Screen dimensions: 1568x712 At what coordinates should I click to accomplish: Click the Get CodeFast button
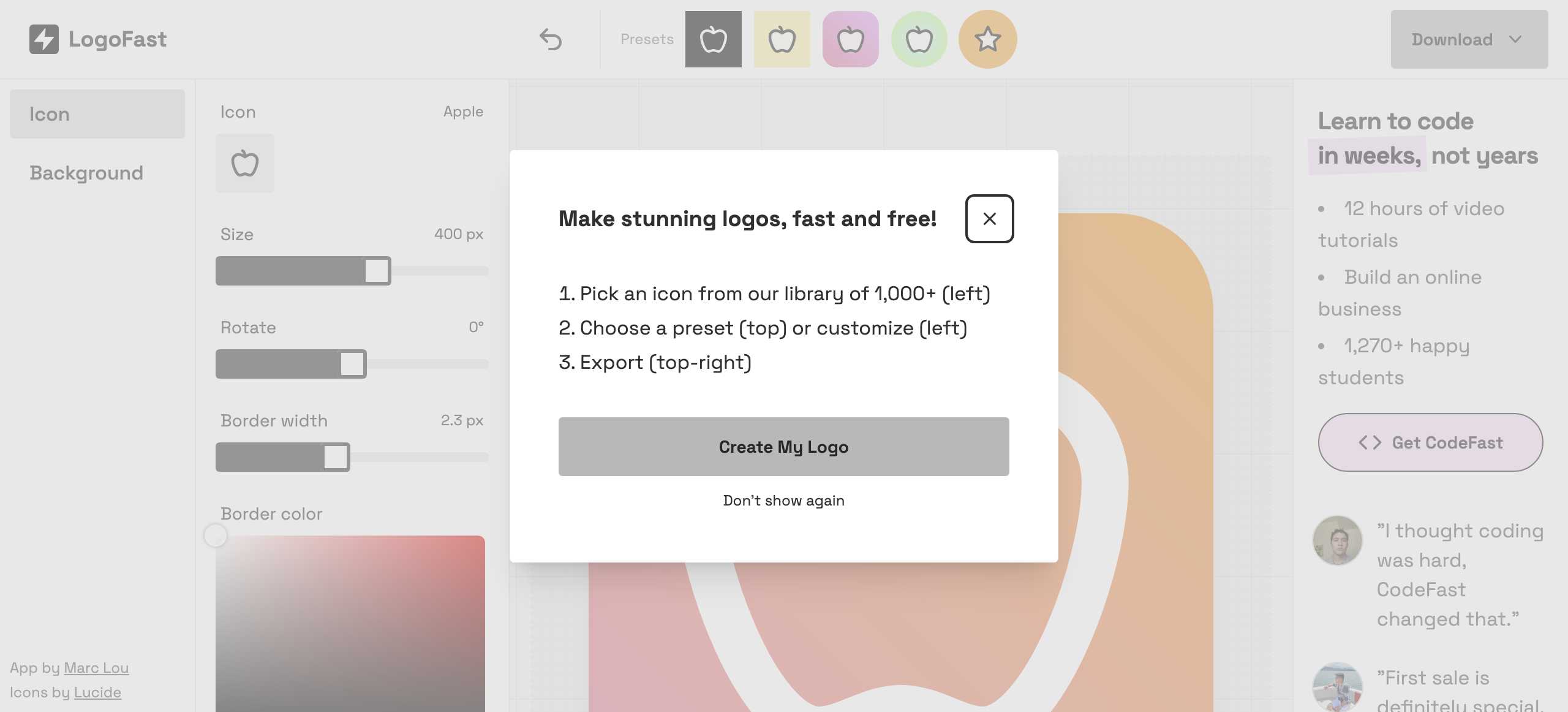[1430, 442]
